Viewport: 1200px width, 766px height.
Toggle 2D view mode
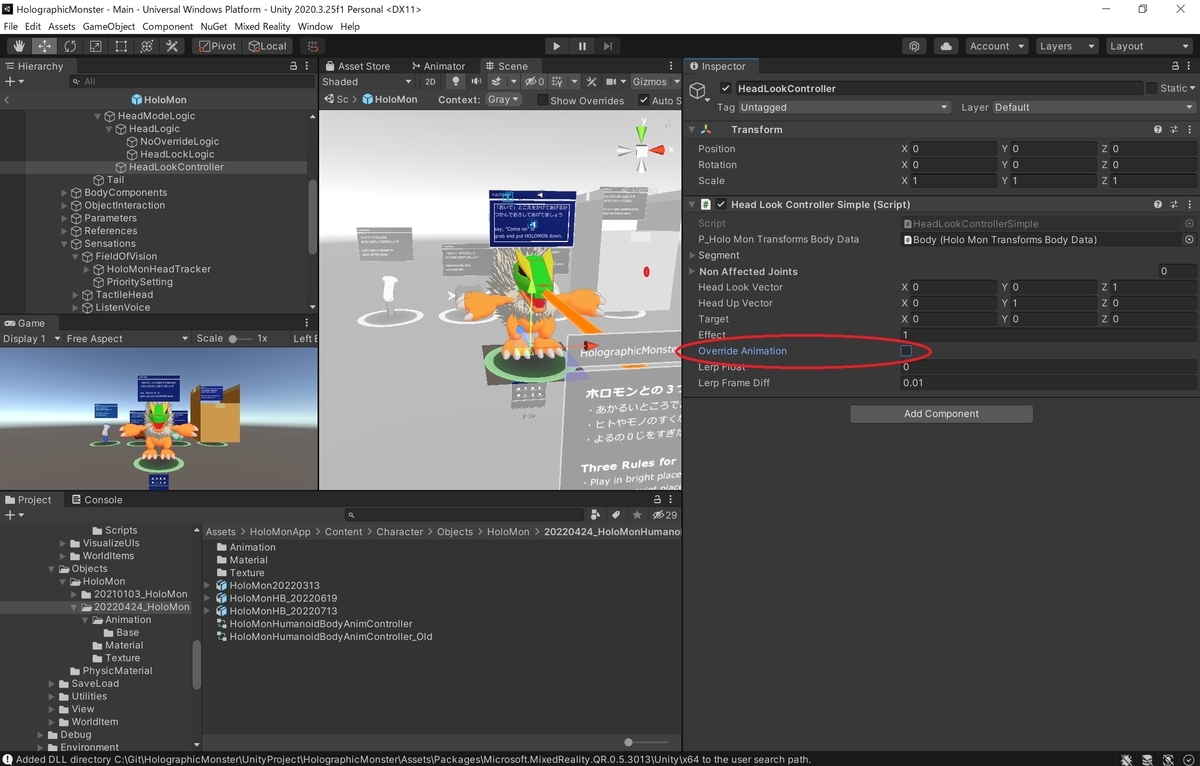tap(430, 82)
